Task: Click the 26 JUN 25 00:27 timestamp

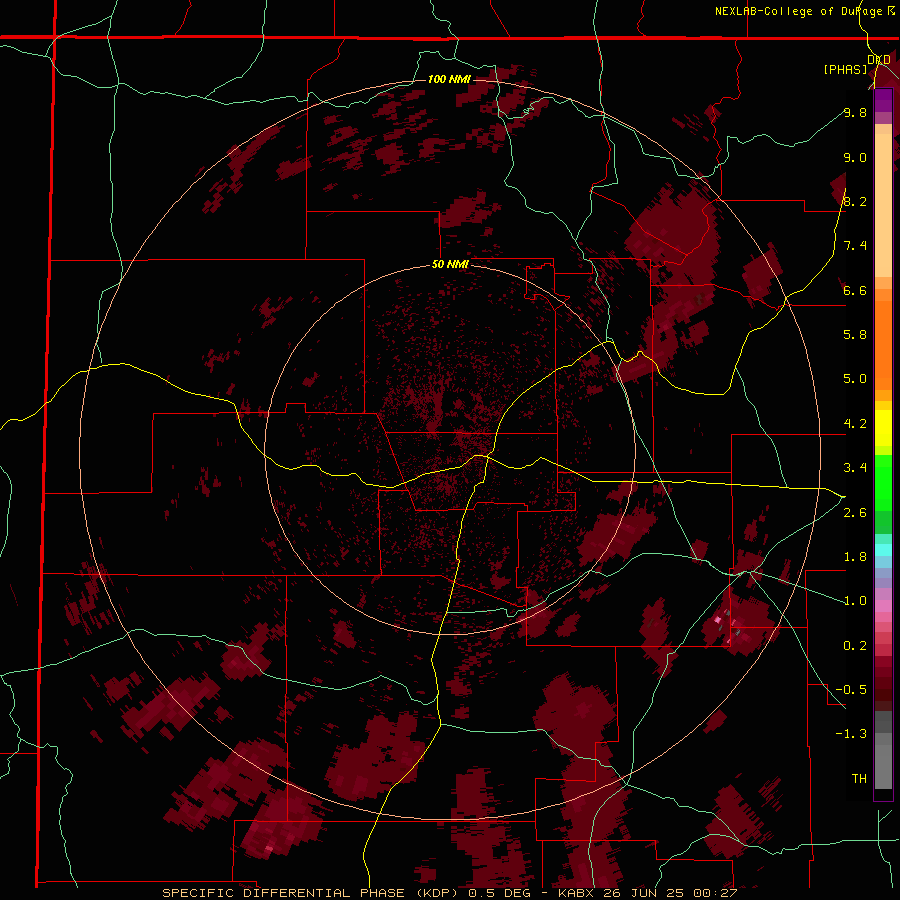Action: tap(671, 893)
